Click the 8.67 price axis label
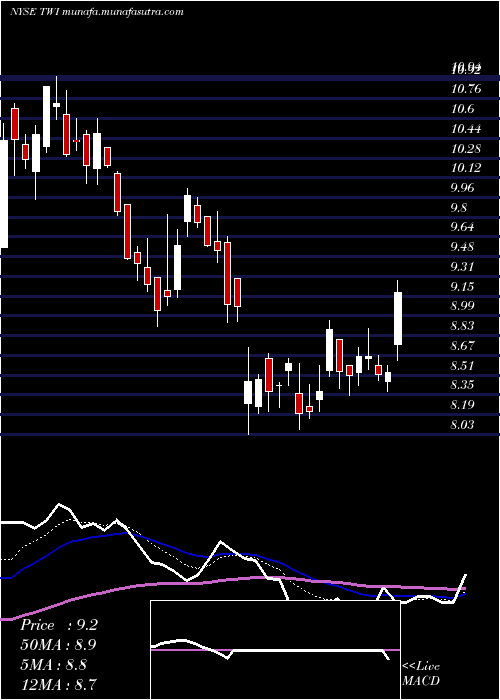This screenshot has height=700, width=500. [462, 345]
